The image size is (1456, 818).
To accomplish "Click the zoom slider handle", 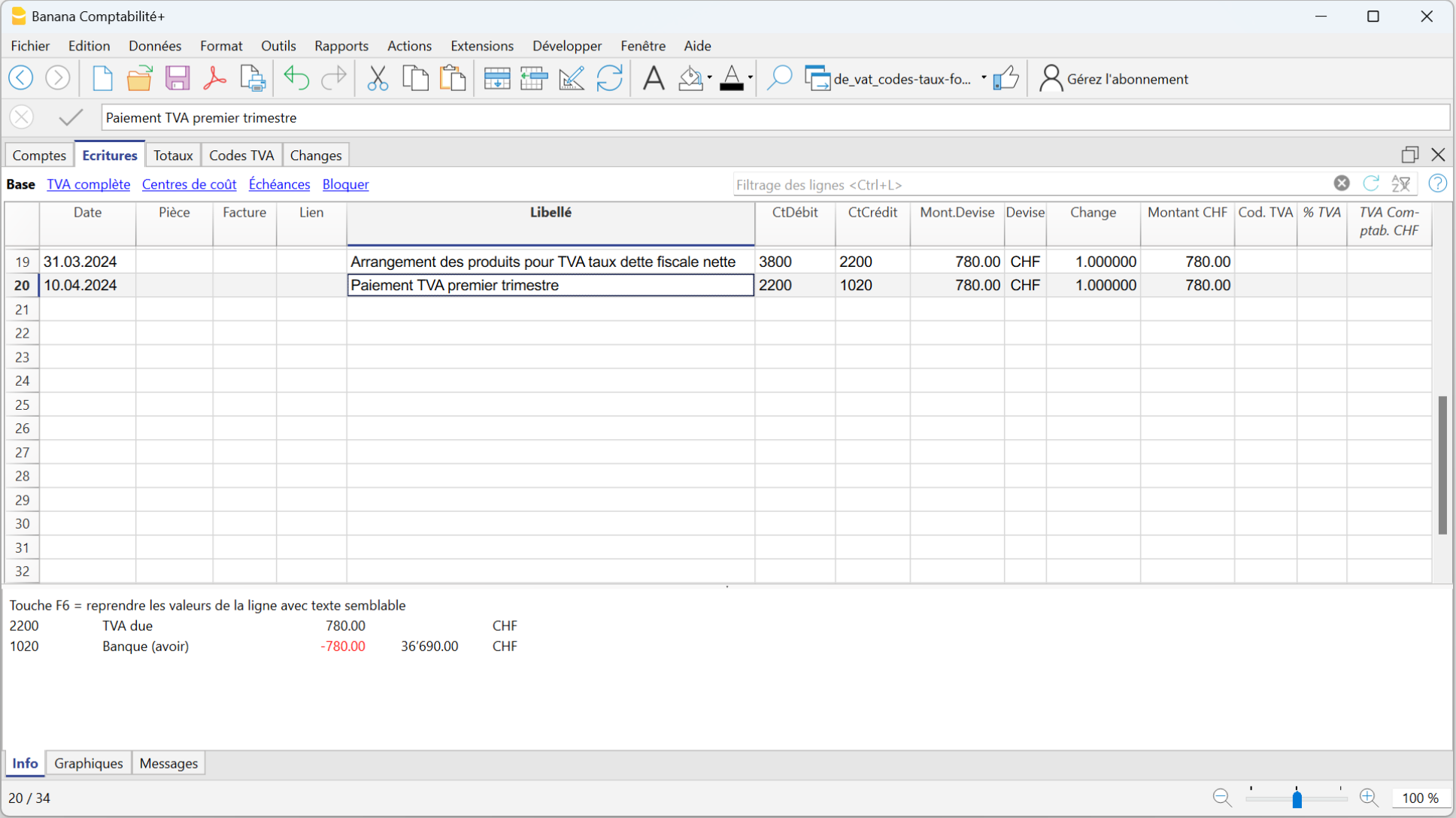I will (1297, 798).
